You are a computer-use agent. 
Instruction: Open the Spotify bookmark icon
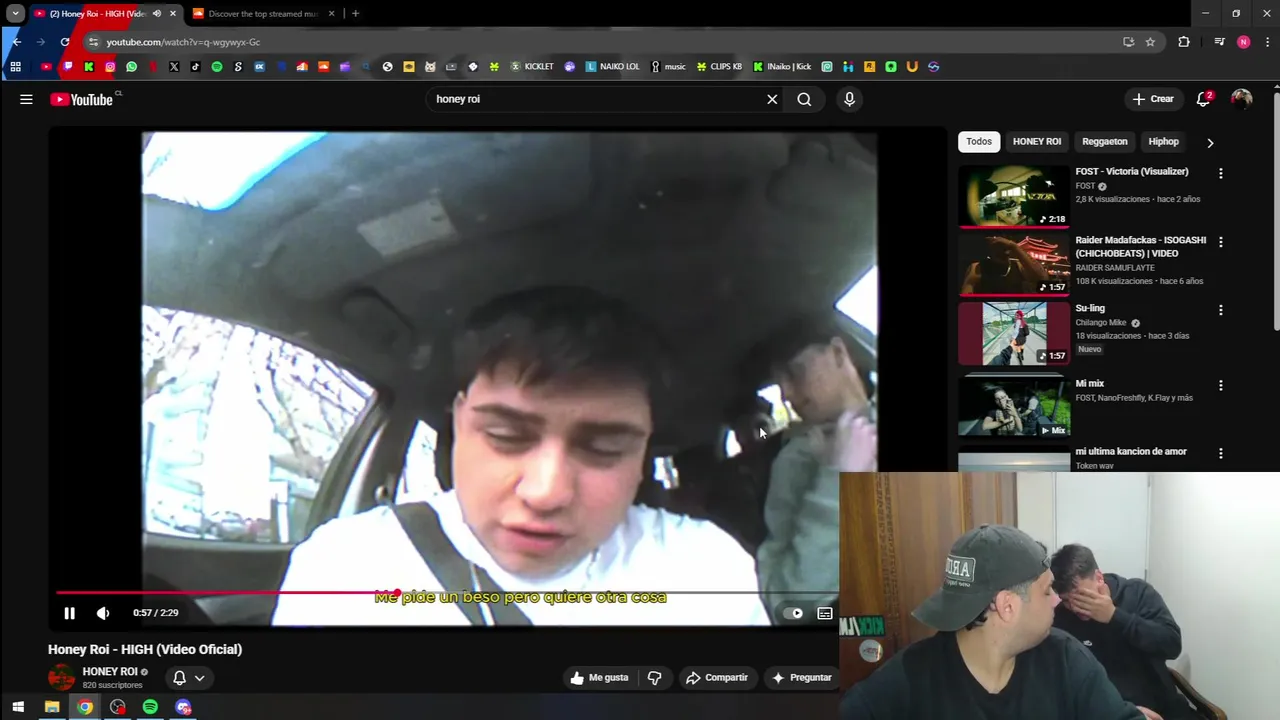point(217,67)
